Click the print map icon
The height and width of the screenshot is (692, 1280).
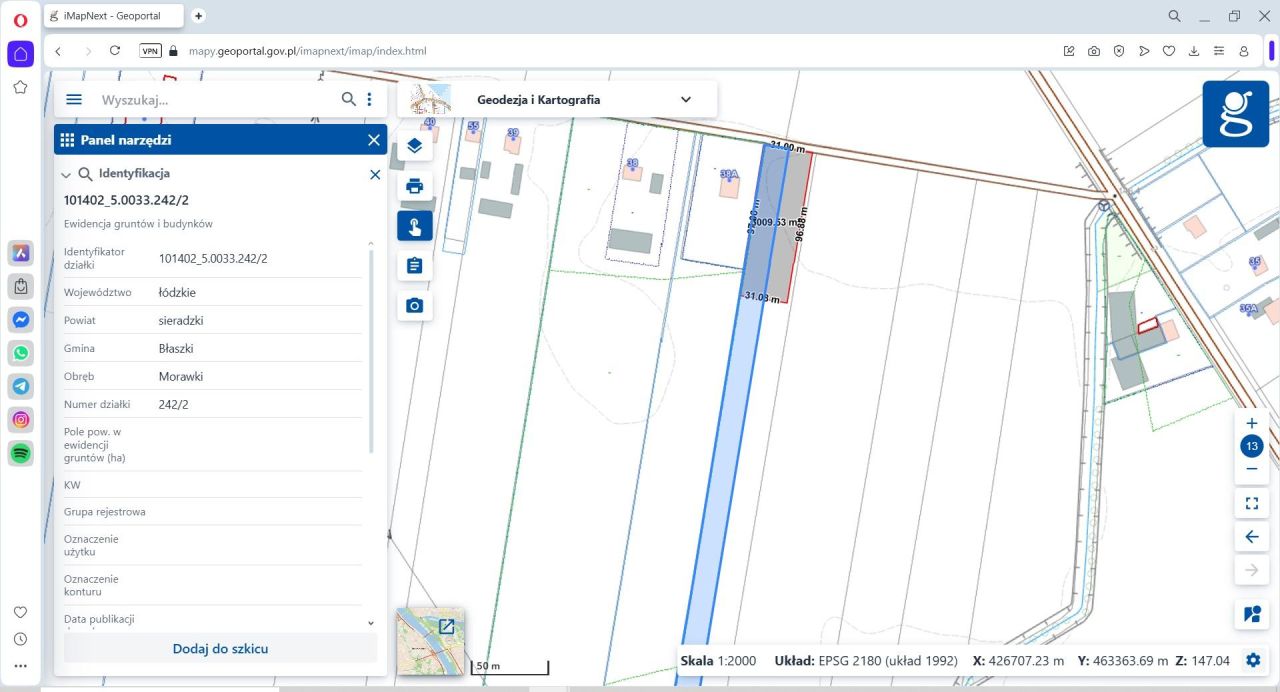(x=414, y=186)
